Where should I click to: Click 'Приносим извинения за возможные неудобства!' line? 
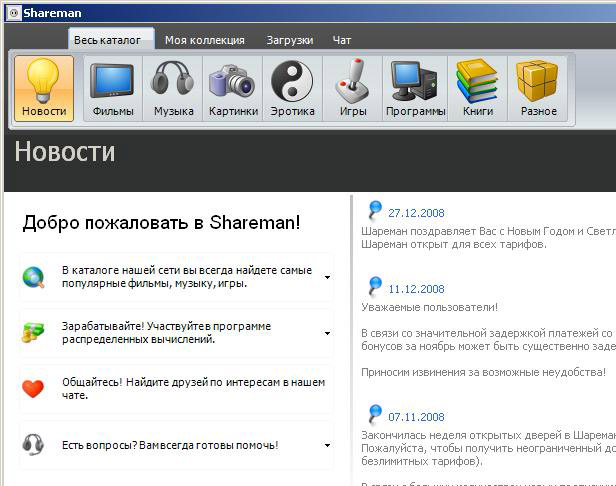pyautogui.click(x=484, y=372)
